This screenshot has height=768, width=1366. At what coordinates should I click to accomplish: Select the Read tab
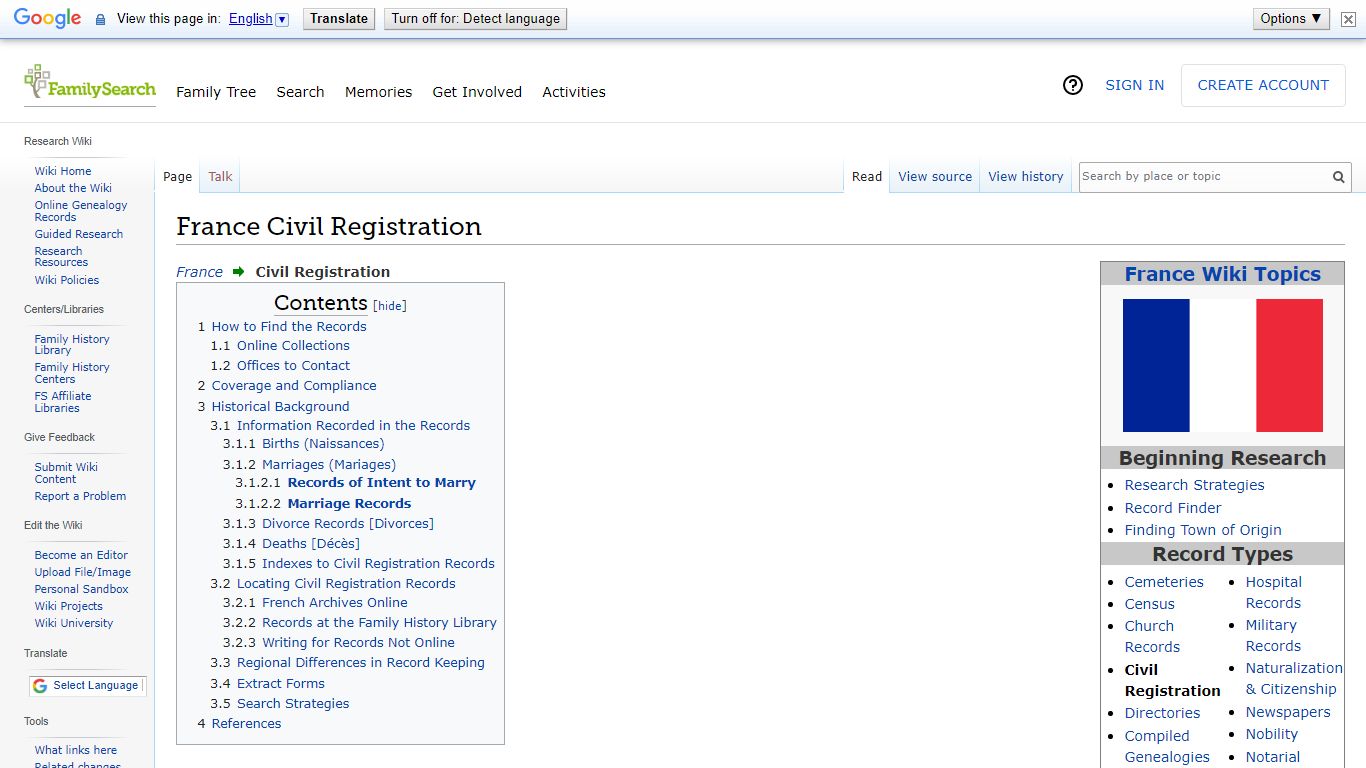point(867,176)
